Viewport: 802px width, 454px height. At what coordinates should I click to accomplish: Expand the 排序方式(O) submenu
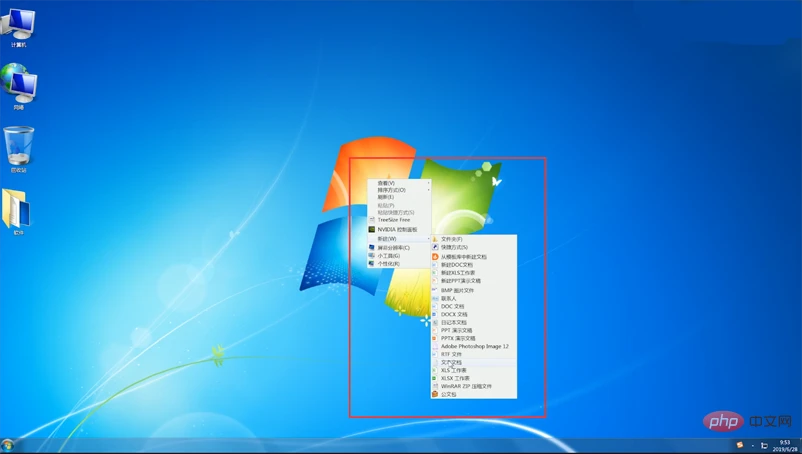point(399,190)
